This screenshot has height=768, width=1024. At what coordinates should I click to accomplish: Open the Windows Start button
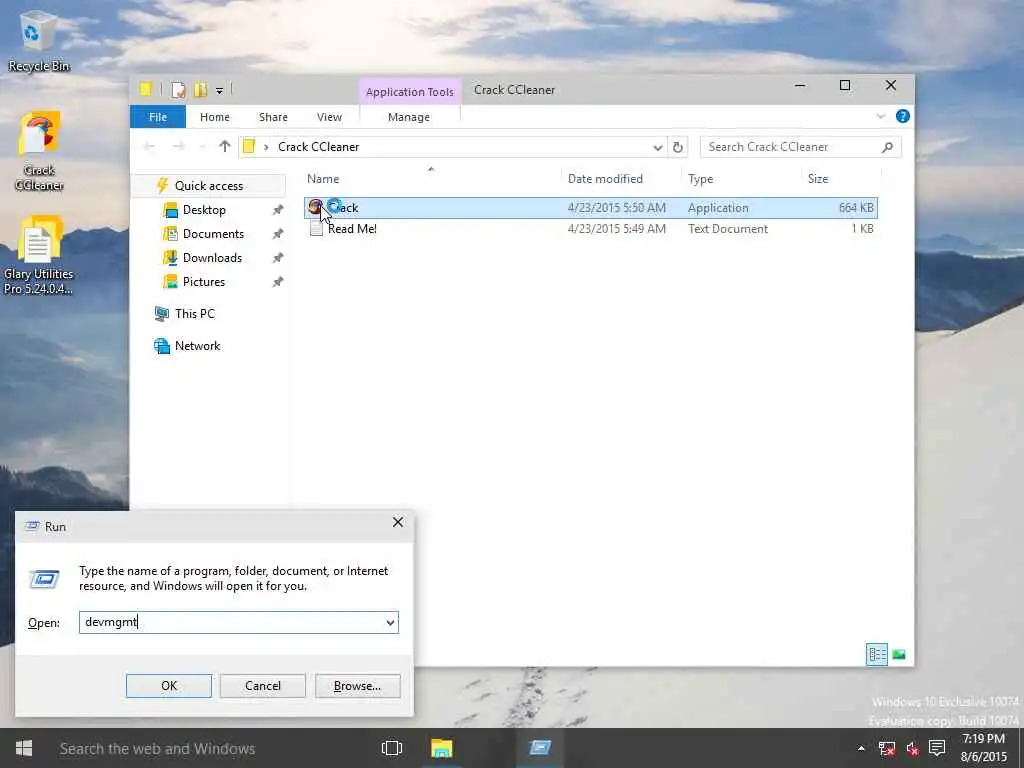tap(24, 748)
